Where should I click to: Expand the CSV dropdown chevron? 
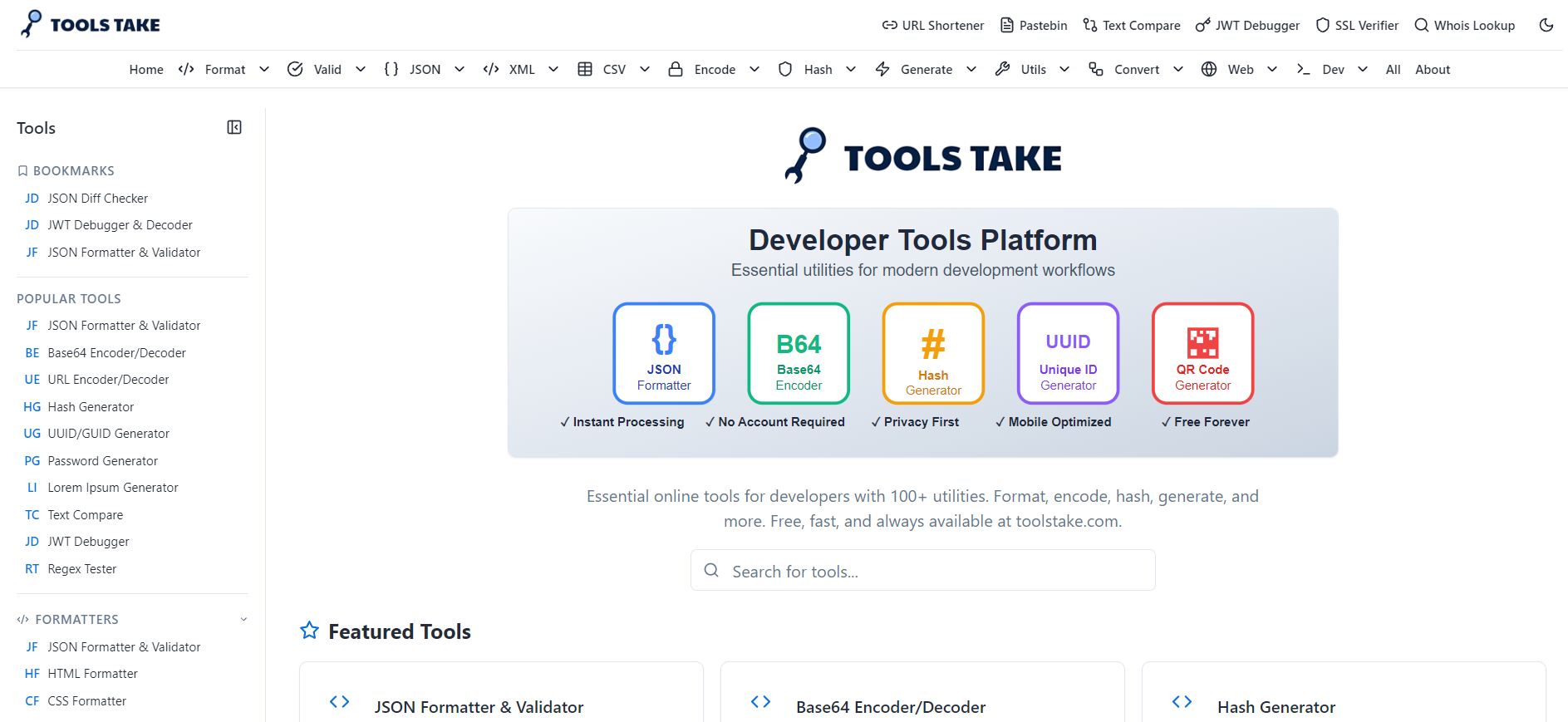(645, 69)
